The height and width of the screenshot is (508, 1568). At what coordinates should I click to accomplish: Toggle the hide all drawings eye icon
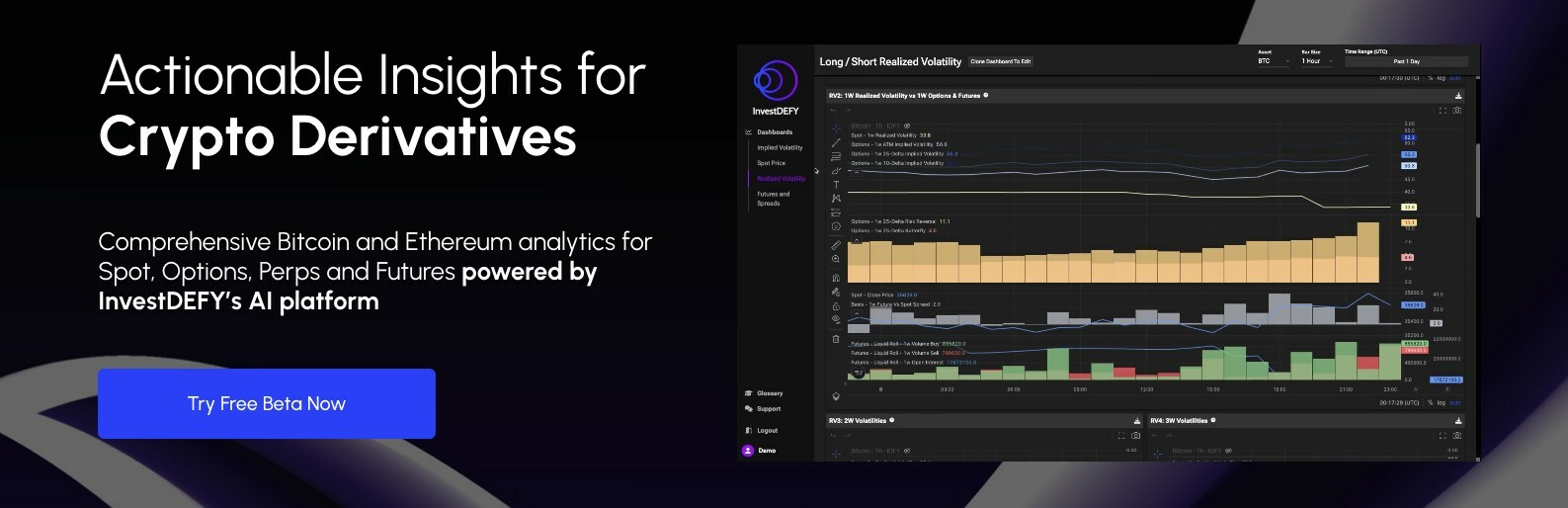click(x=836, y=319)
